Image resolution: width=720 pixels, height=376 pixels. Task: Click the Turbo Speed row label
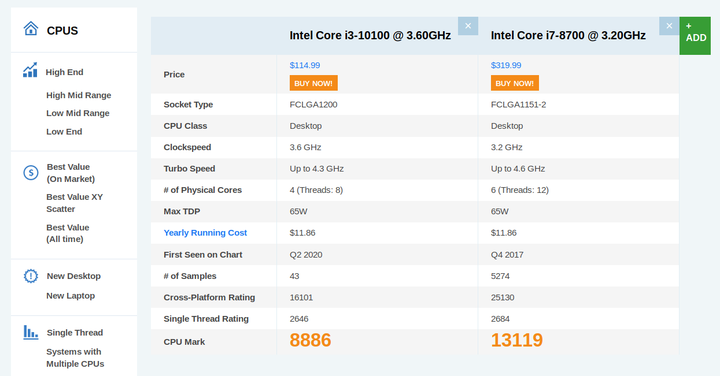click(x=189, y=168)
